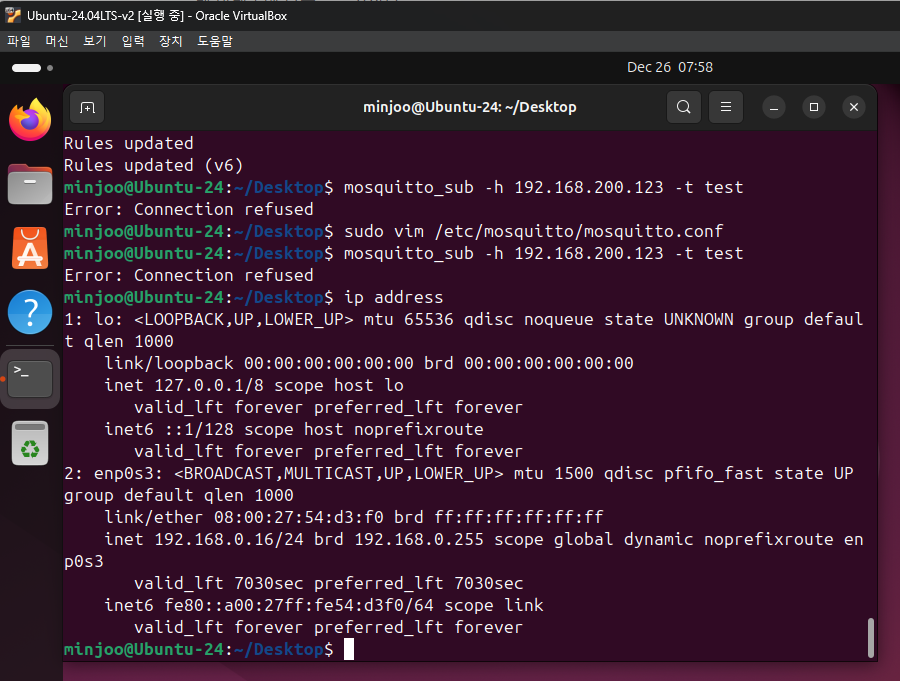Open the Trash icon in the dock
This screenshot has height=681, width=900.
coord(30,443)
